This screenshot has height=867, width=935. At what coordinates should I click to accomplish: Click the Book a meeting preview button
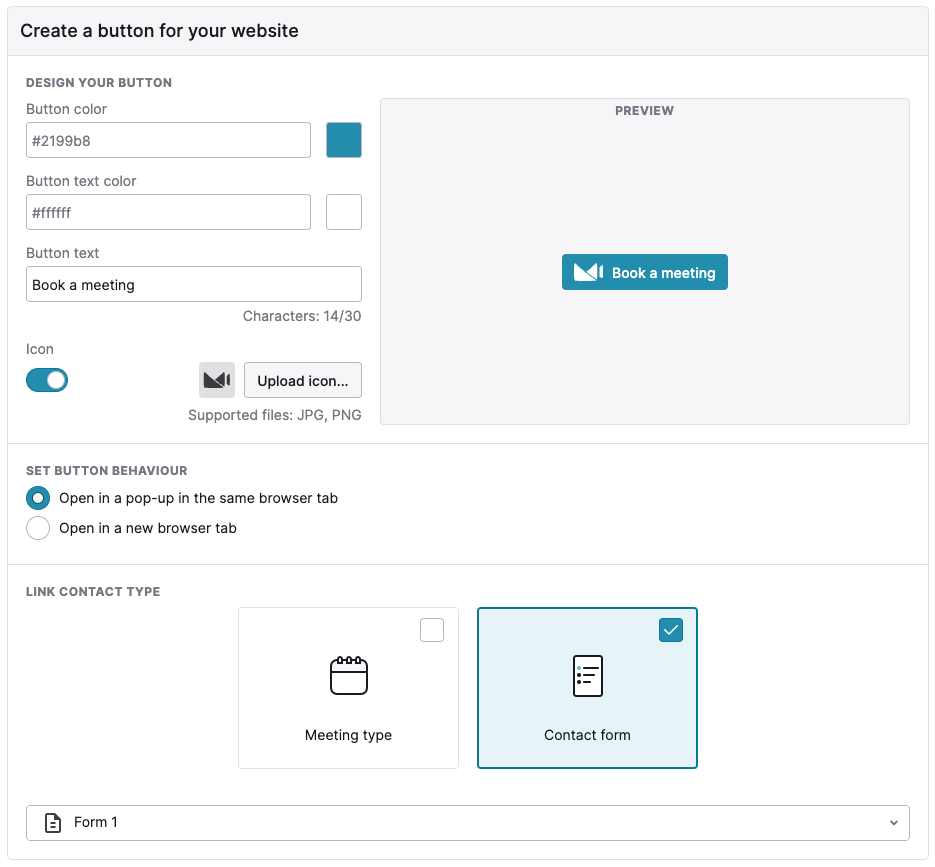click(645, 272)
